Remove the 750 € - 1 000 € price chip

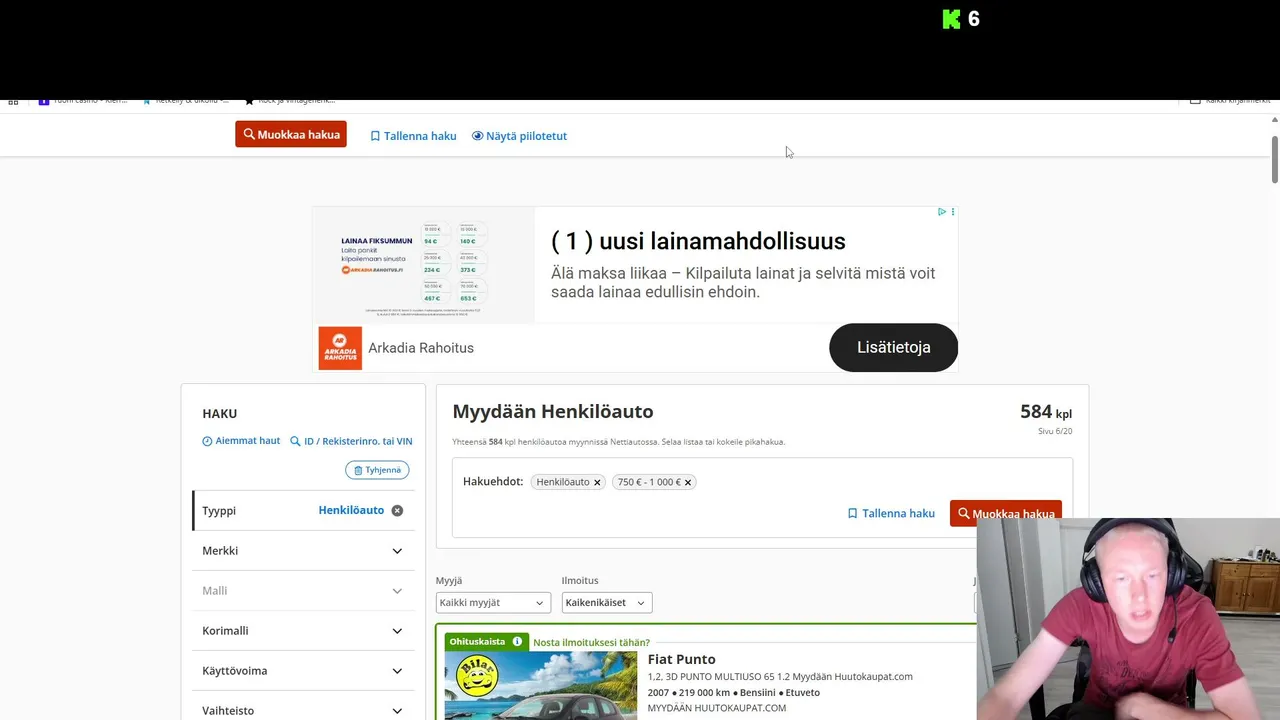coord(688,482)
